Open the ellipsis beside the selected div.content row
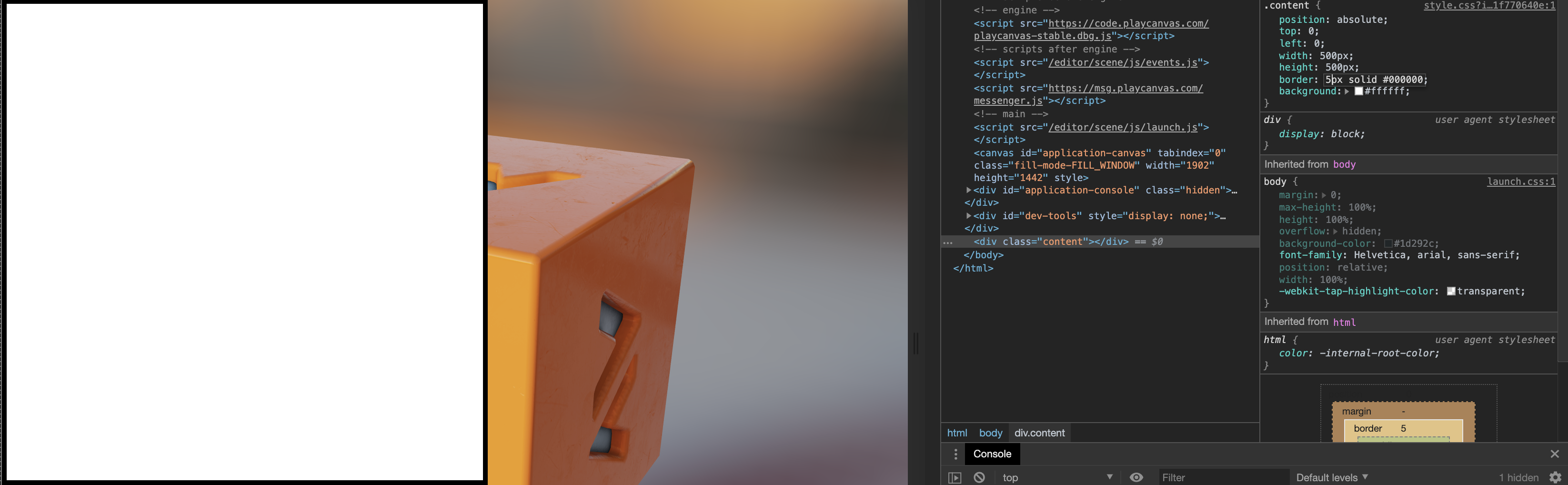 pyautogui.click(x=948, y=243)
